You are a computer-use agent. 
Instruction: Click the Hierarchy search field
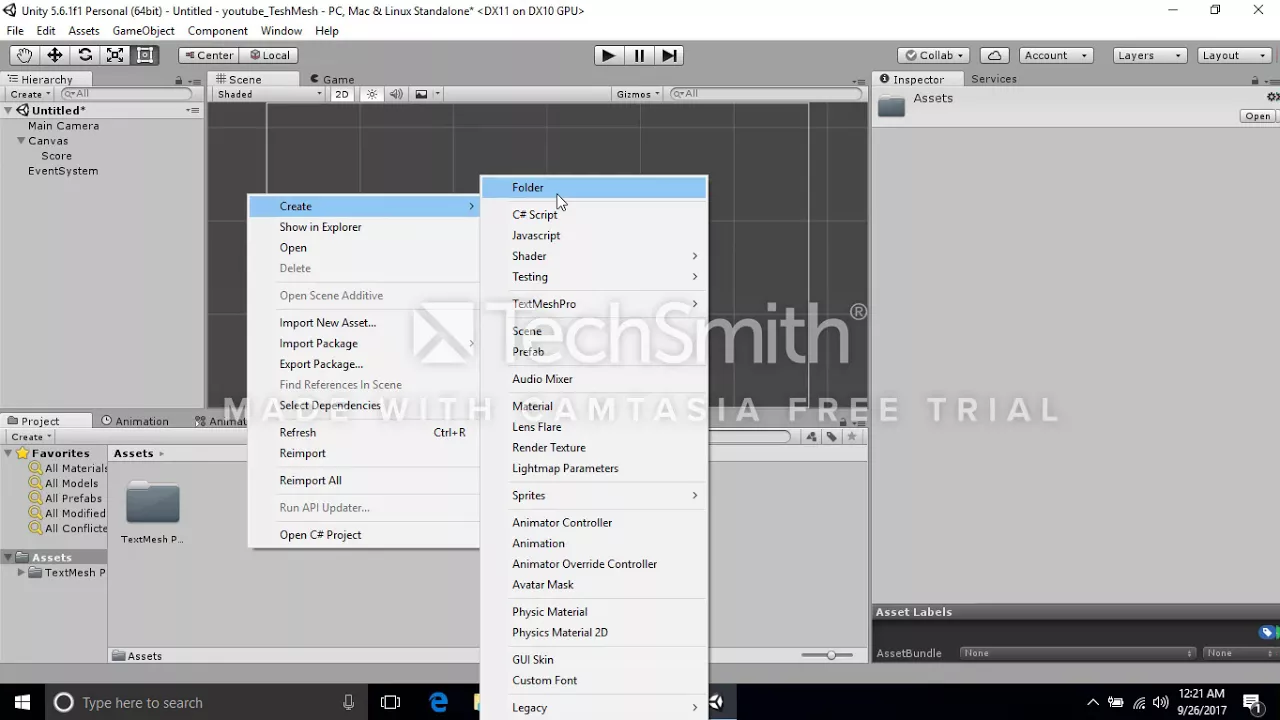coord(127,94)
